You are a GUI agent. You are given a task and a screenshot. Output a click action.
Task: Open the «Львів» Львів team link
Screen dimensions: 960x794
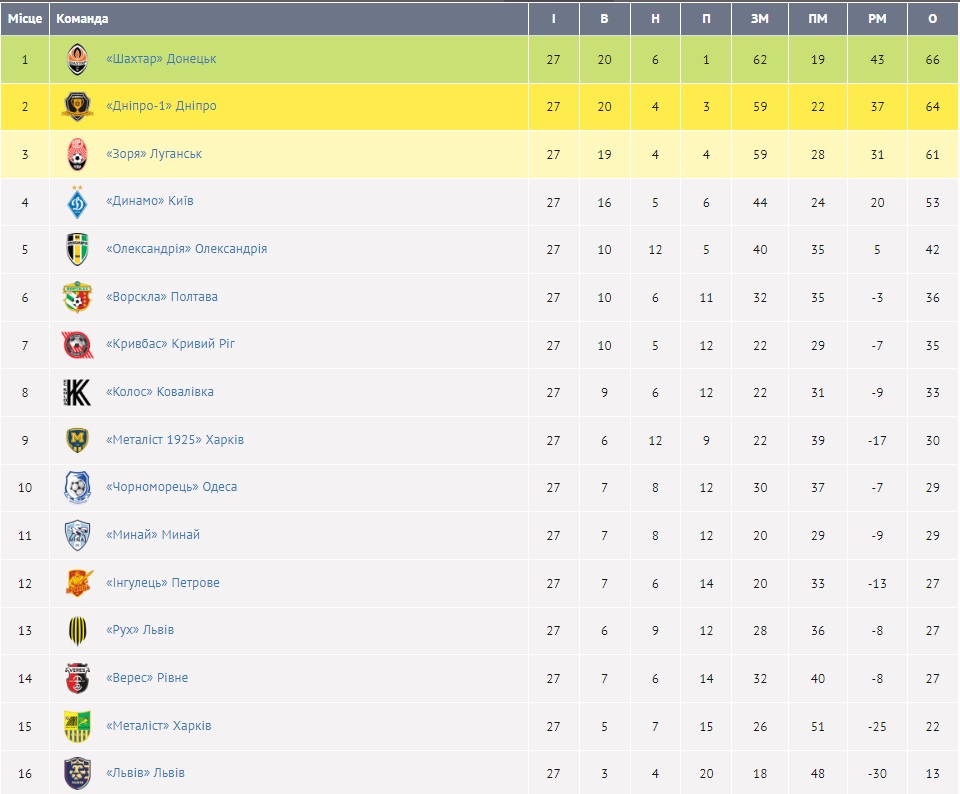[x=145, y=773]
